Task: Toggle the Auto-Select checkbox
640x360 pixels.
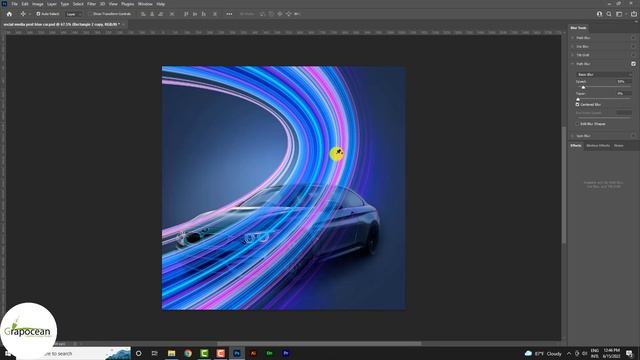Action: pyautogui.click(x=38, y=14)
